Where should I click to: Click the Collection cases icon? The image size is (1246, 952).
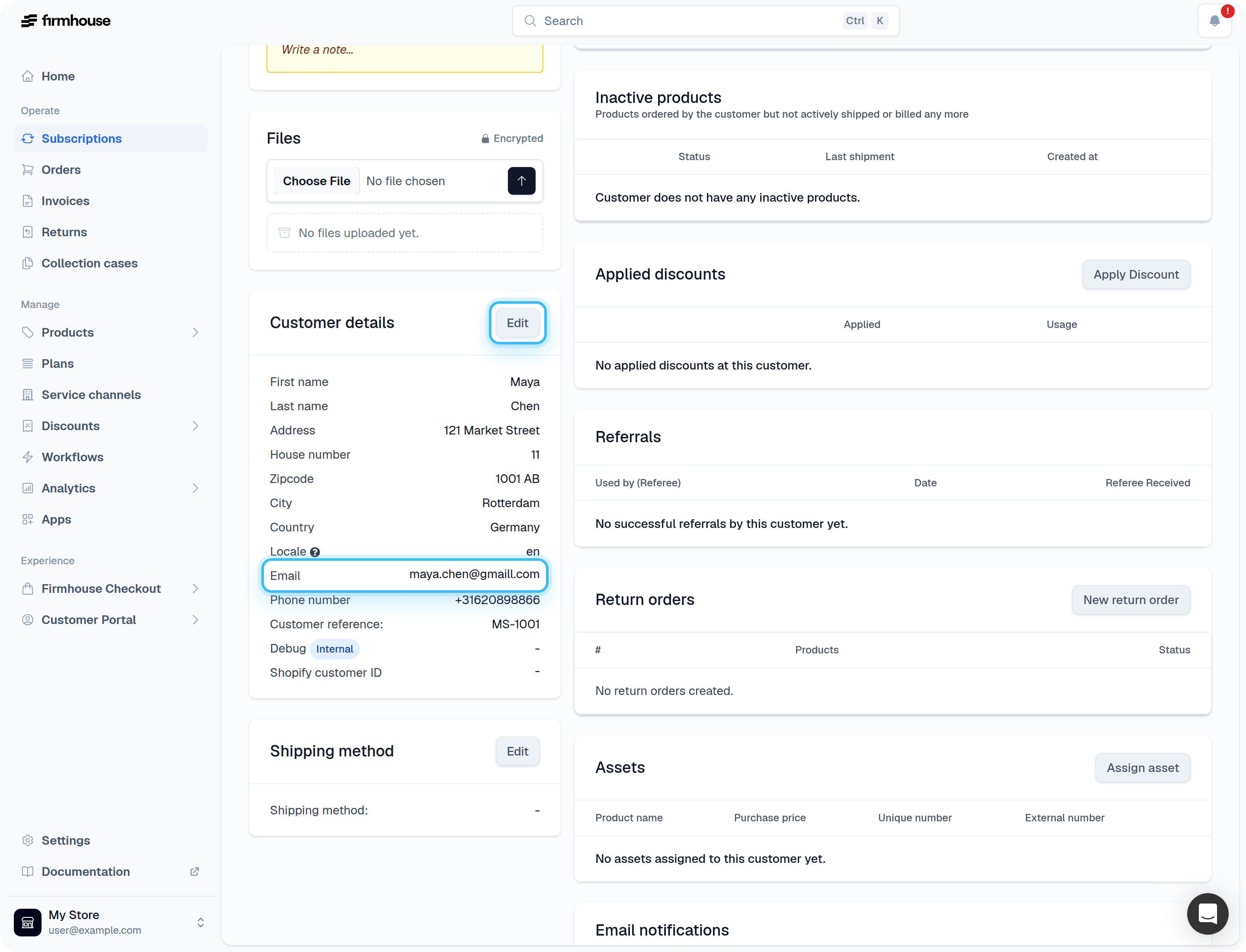pos(28,263)
